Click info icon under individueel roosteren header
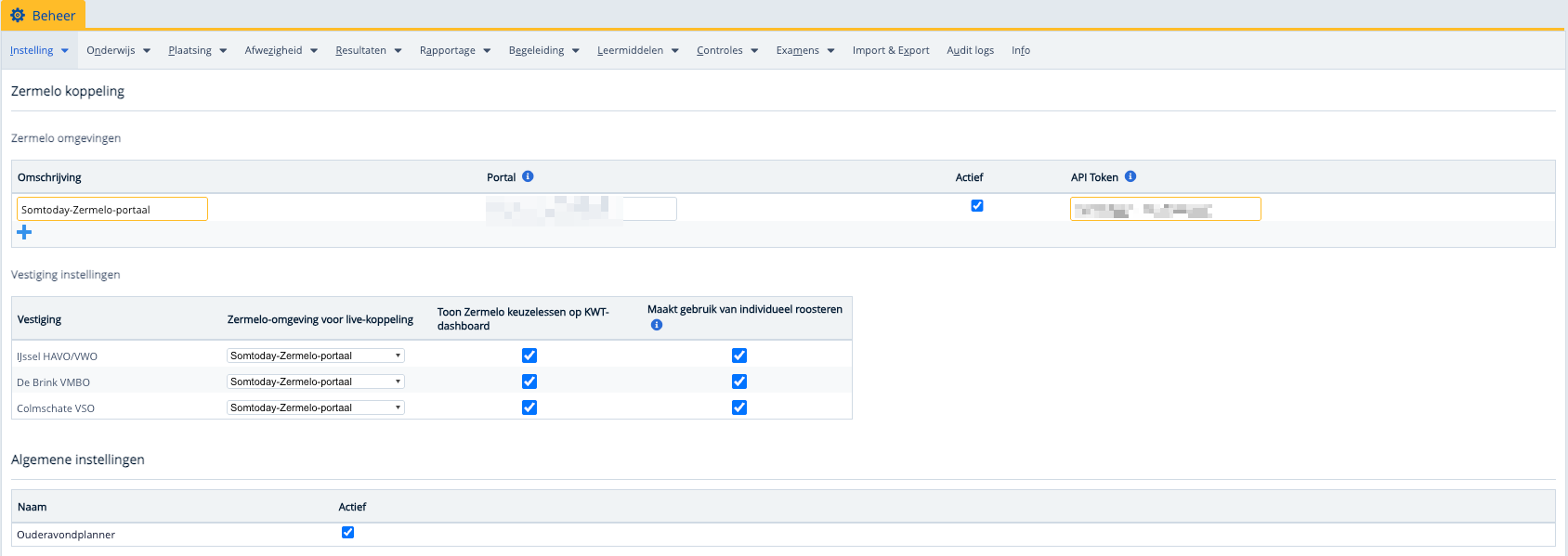Viewport: 1568px width, 556px height. click(657, 325)
